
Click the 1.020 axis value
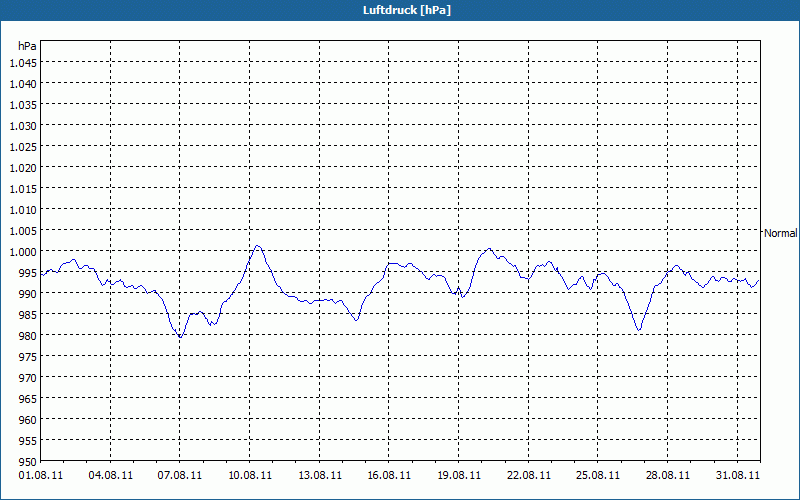click(23, 168)
